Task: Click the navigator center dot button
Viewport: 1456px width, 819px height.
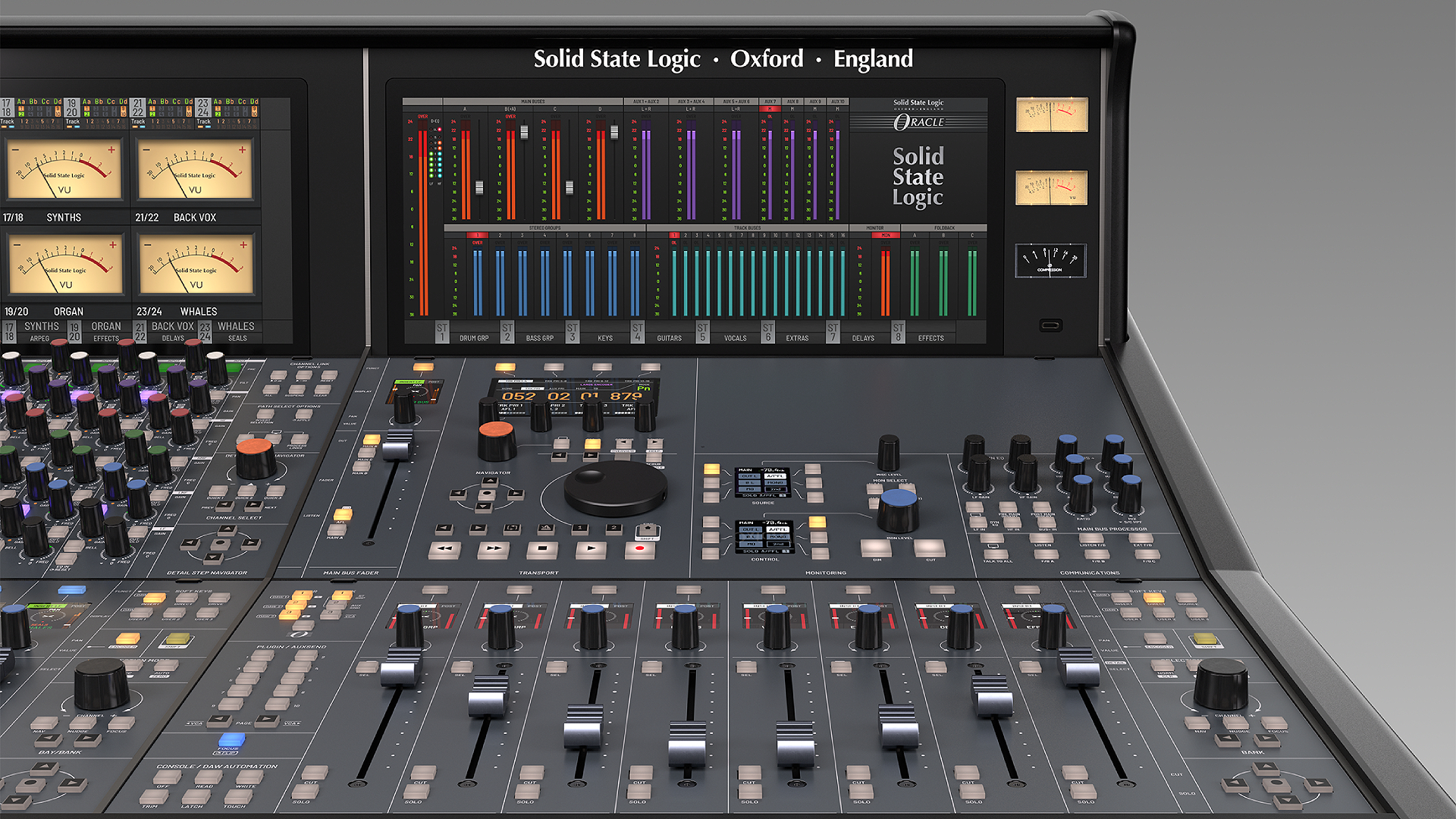Action: point(487,494)
